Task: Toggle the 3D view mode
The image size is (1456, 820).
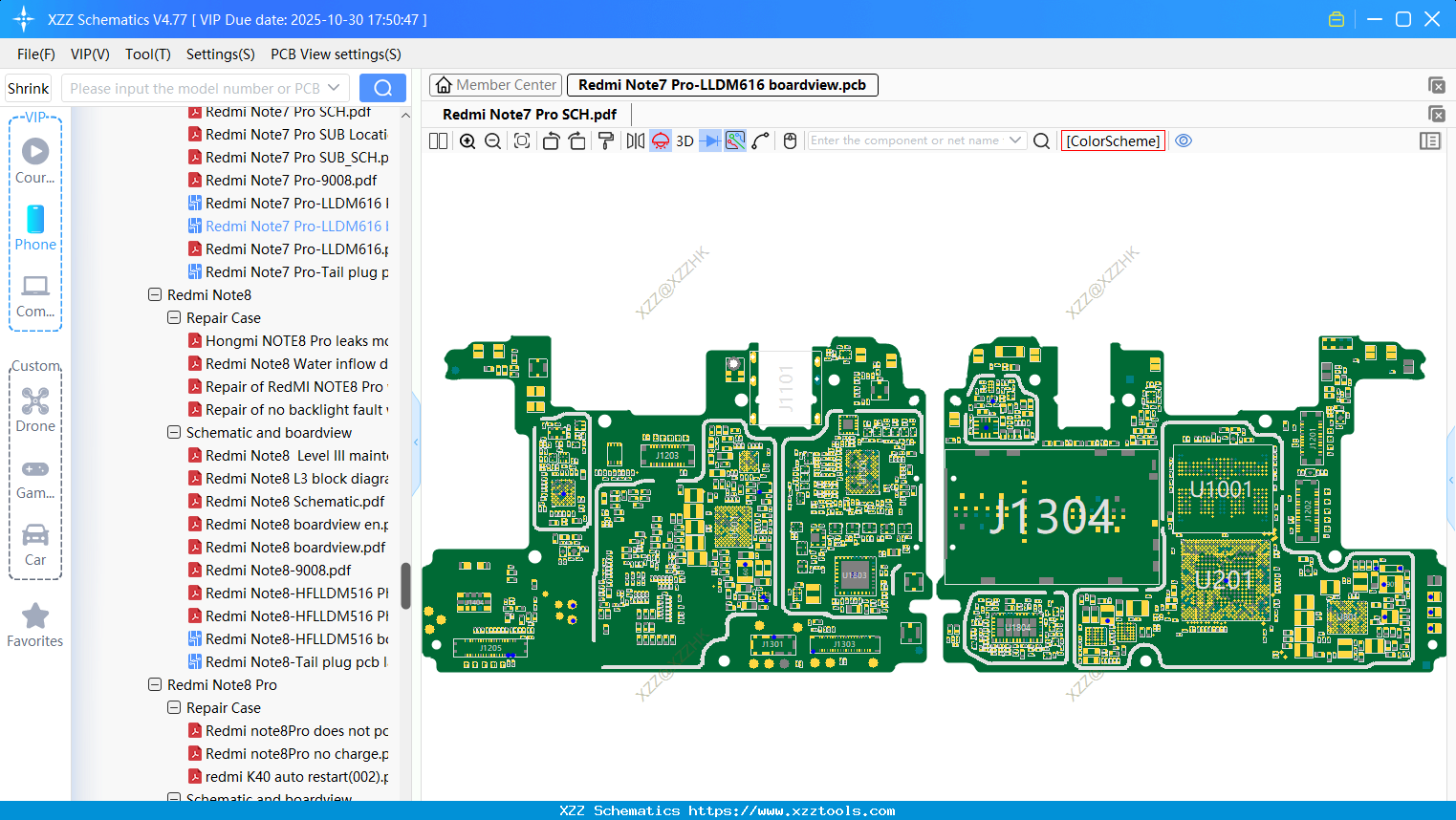Action: [685, 141]
